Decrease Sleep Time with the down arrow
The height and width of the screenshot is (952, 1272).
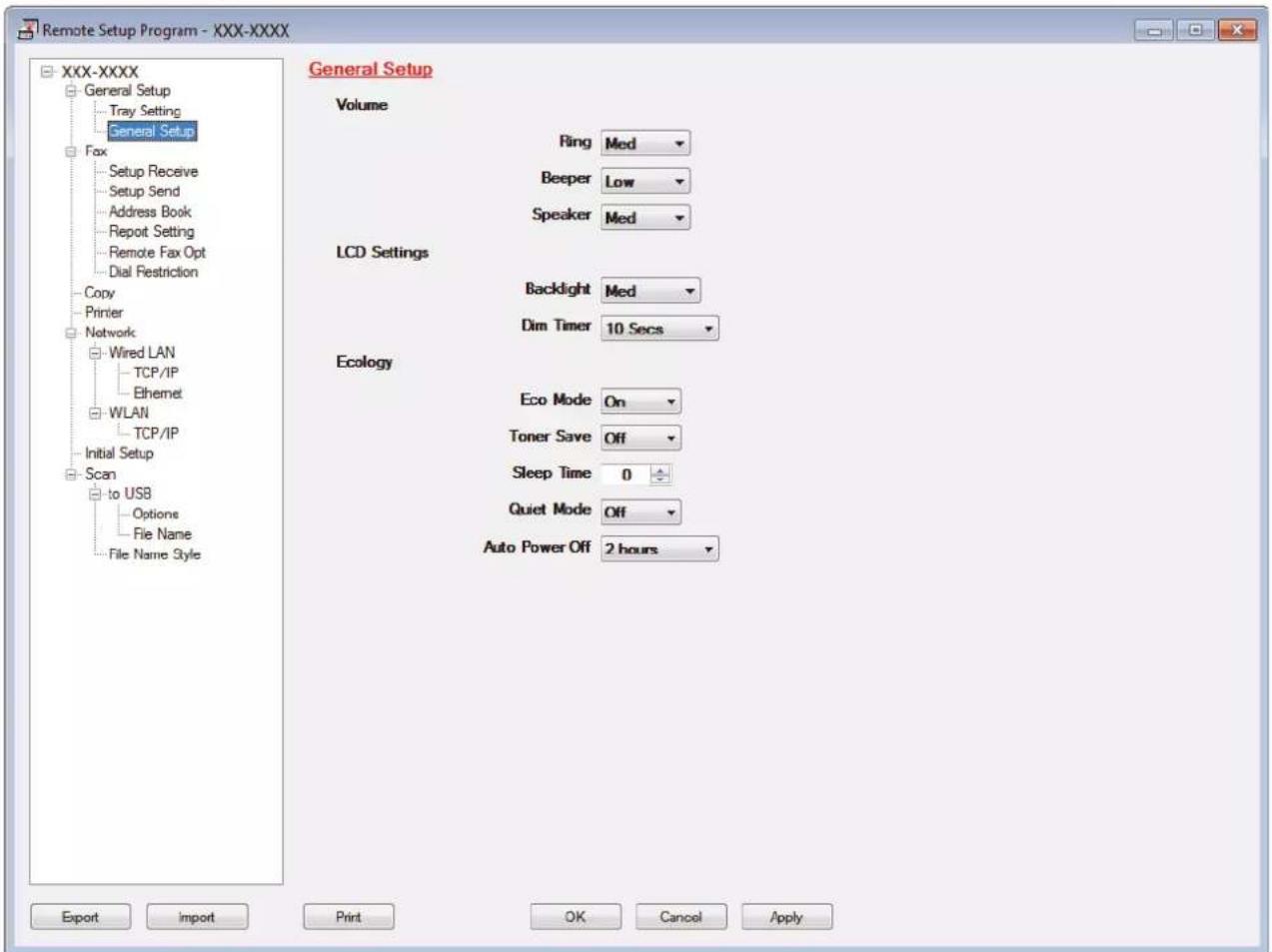coord(660,479)
